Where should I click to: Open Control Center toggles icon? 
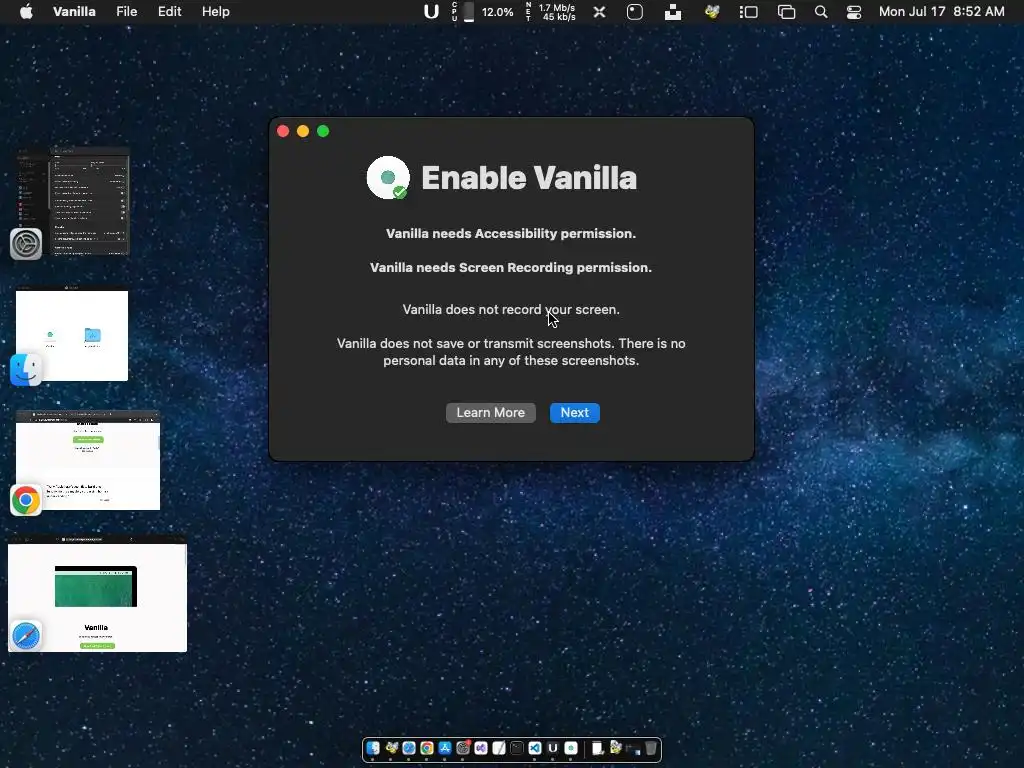pos(854,12)
